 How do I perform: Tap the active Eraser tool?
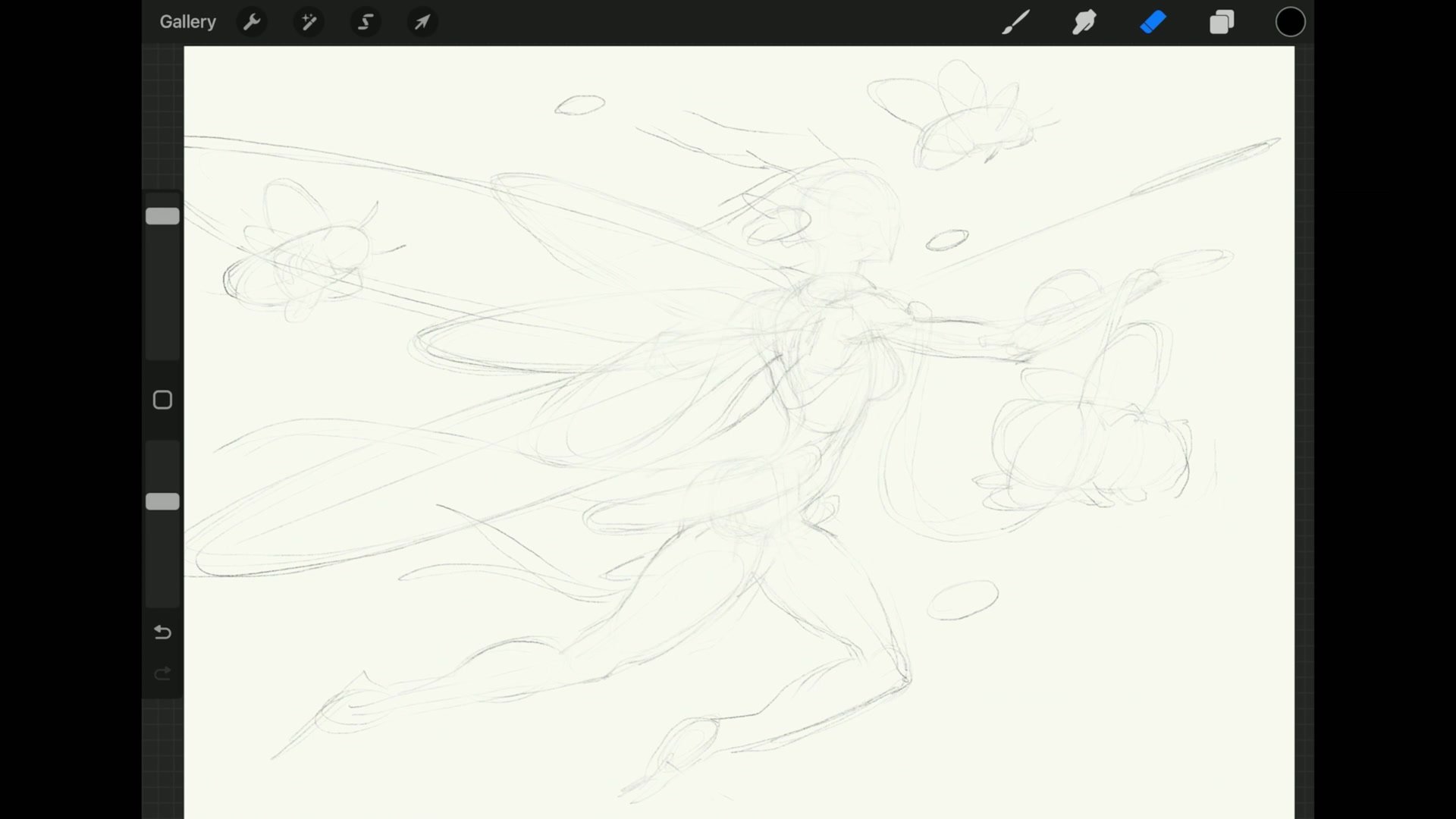tap(1153, 22)
